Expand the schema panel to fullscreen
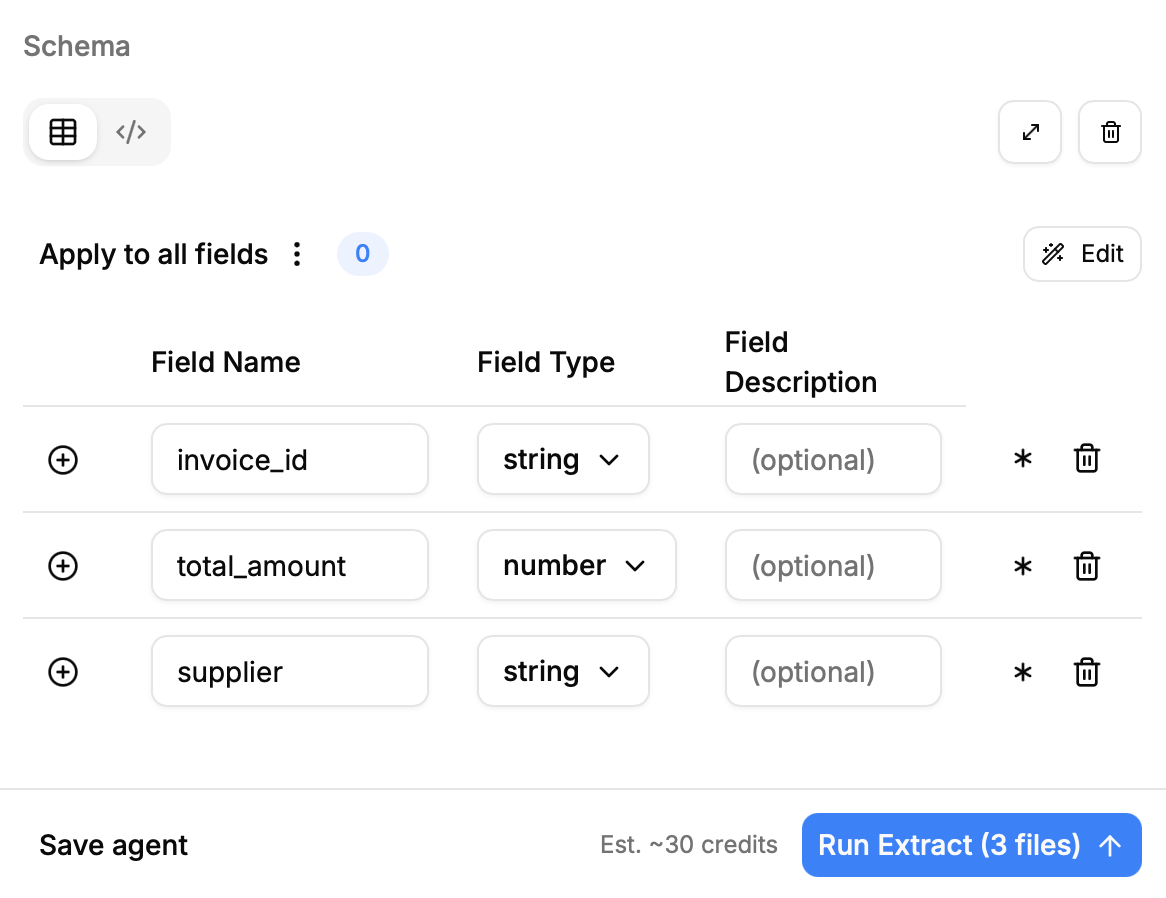This screenshot has width=1166, height=898. pyautogui.click(x=1030, y=132)
